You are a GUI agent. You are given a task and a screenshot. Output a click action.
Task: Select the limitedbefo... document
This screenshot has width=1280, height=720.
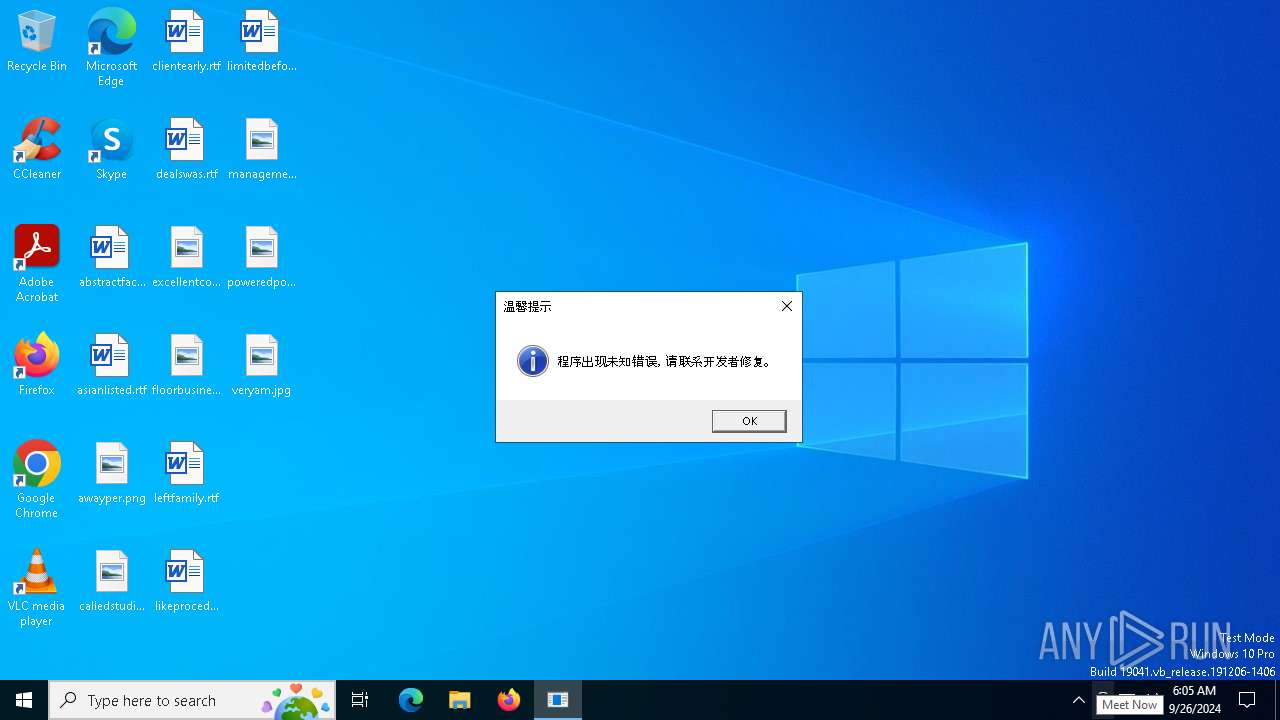(261, 41)
